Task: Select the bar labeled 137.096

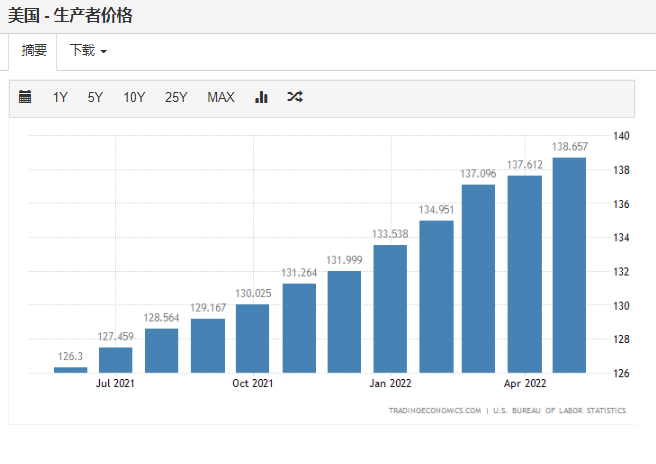Action: [478, 279]
